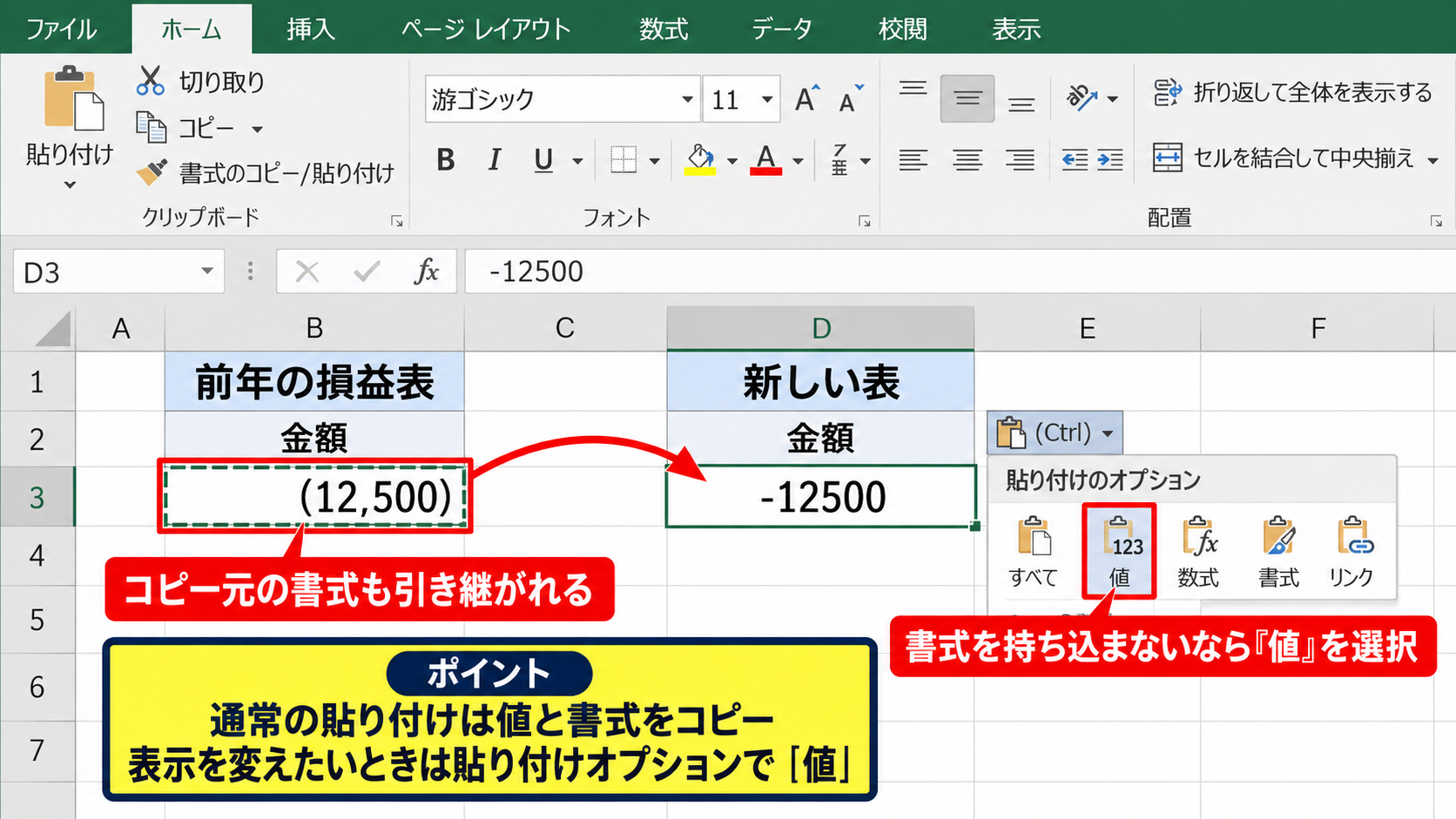Screen dimensions: 1456x819
Task: Open Alignment (配置) group dialog launcher
Action: click(x=1436, y=222)
